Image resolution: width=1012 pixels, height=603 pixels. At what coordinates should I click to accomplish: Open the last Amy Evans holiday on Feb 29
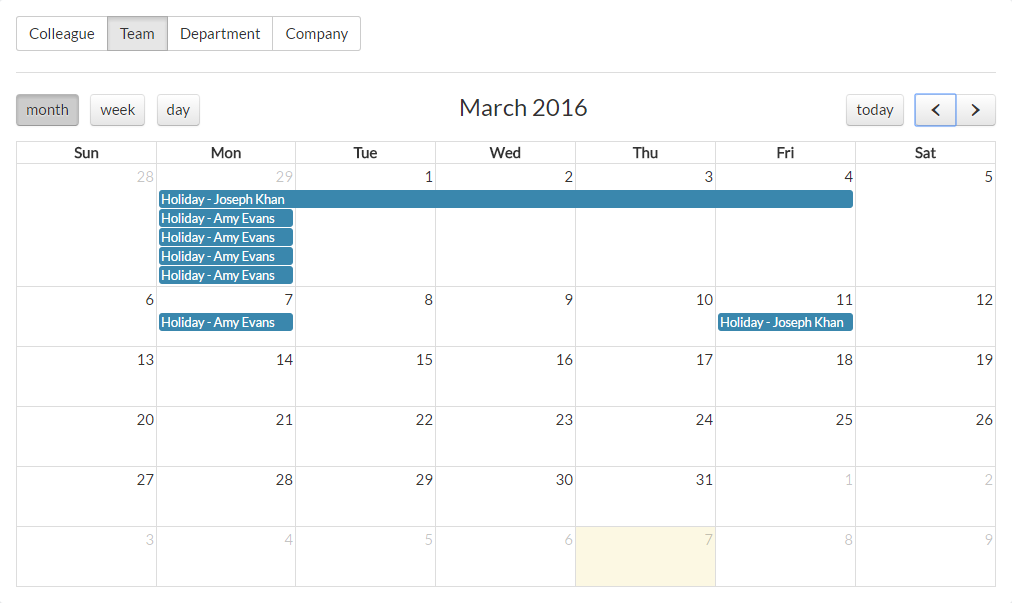[x=226, y=276]
